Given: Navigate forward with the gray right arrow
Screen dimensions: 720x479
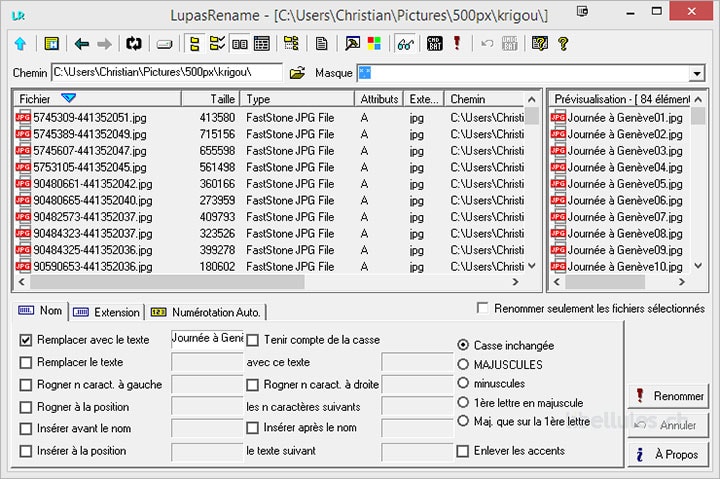Looking at the screenshot, I should pos(105,44).
